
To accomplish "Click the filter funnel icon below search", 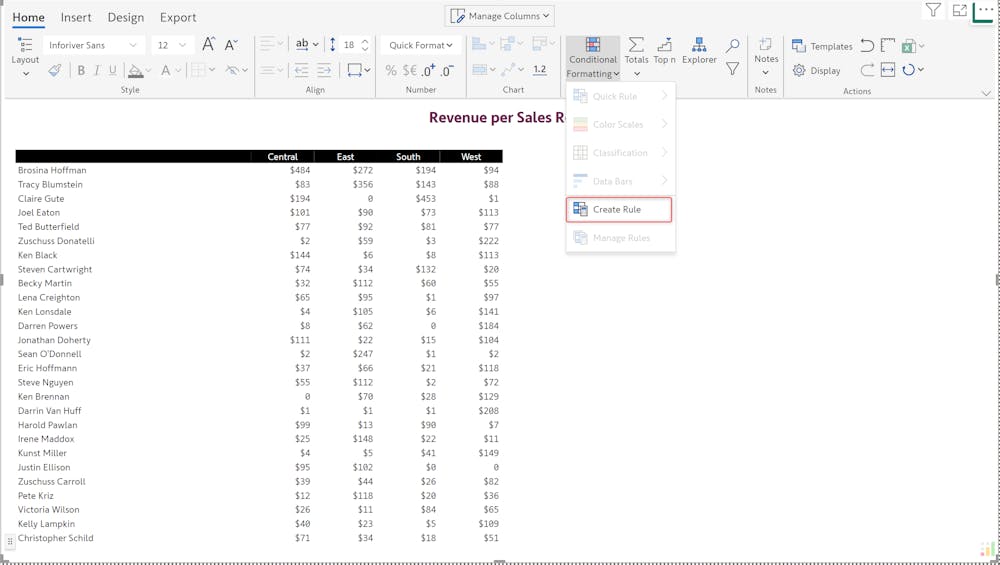I will 733,69.
